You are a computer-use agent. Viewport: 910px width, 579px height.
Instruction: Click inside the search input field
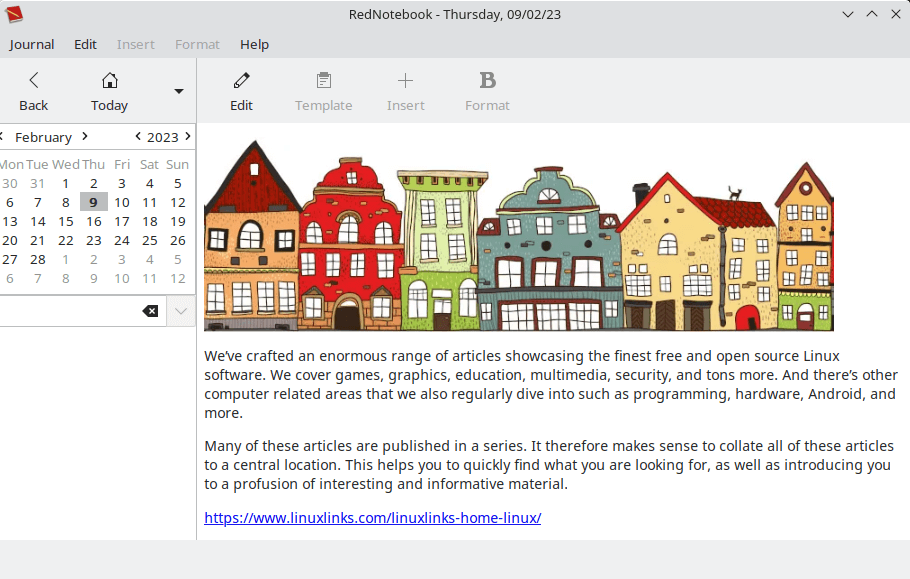pos(70,310)
